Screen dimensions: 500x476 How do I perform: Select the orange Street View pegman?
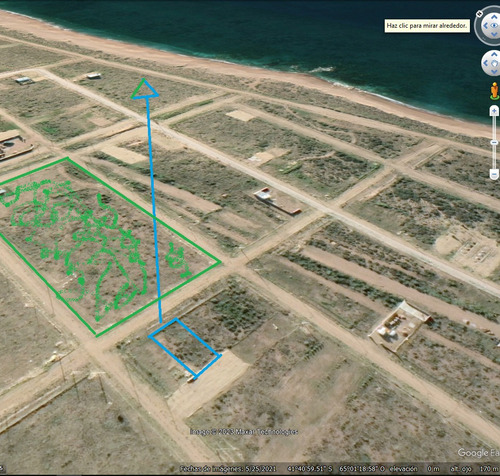point(495,91)
